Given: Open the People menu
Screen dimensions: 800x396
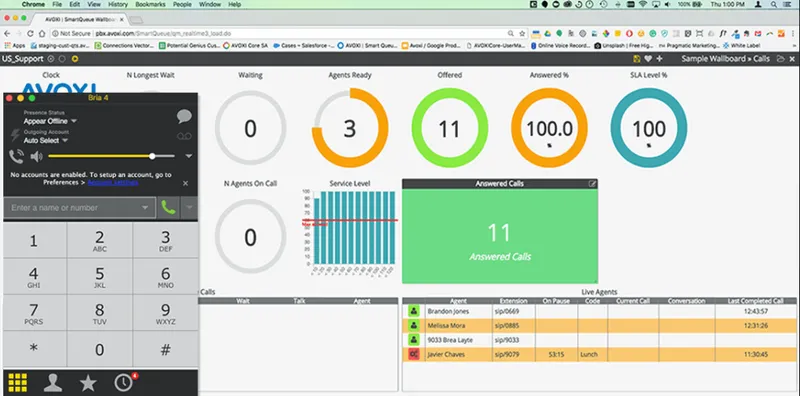Looking at the screenshot, I should (182, 4).
